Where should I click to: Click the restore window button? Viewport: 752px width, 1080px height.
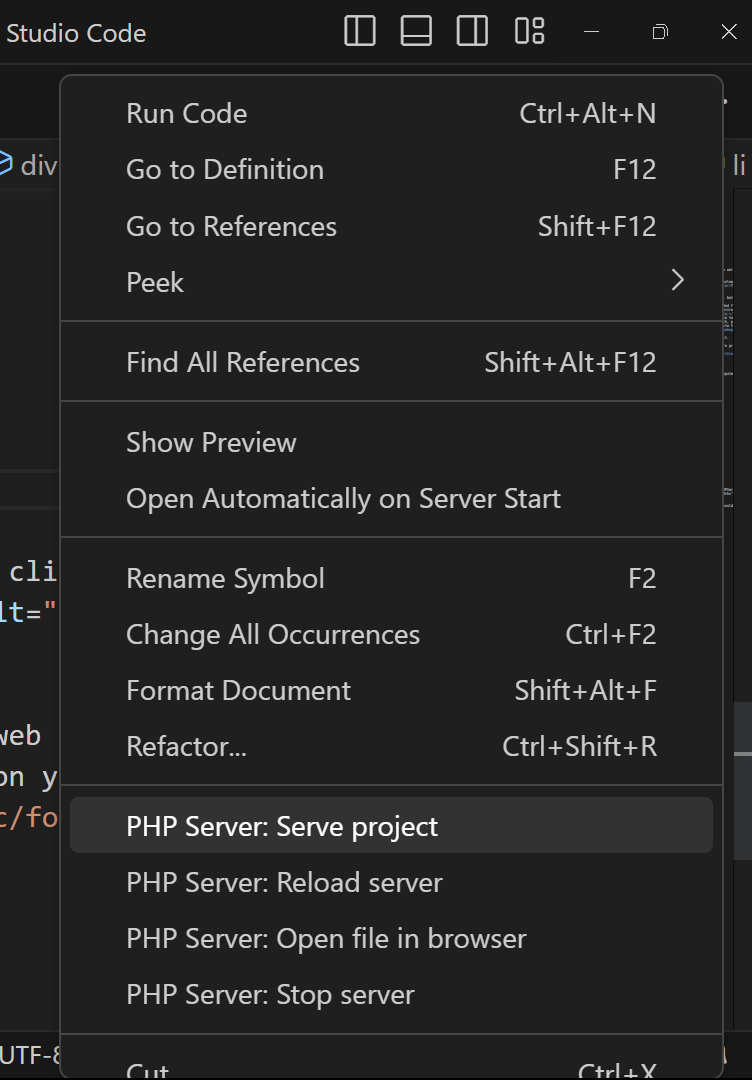[x=659, y=32]
